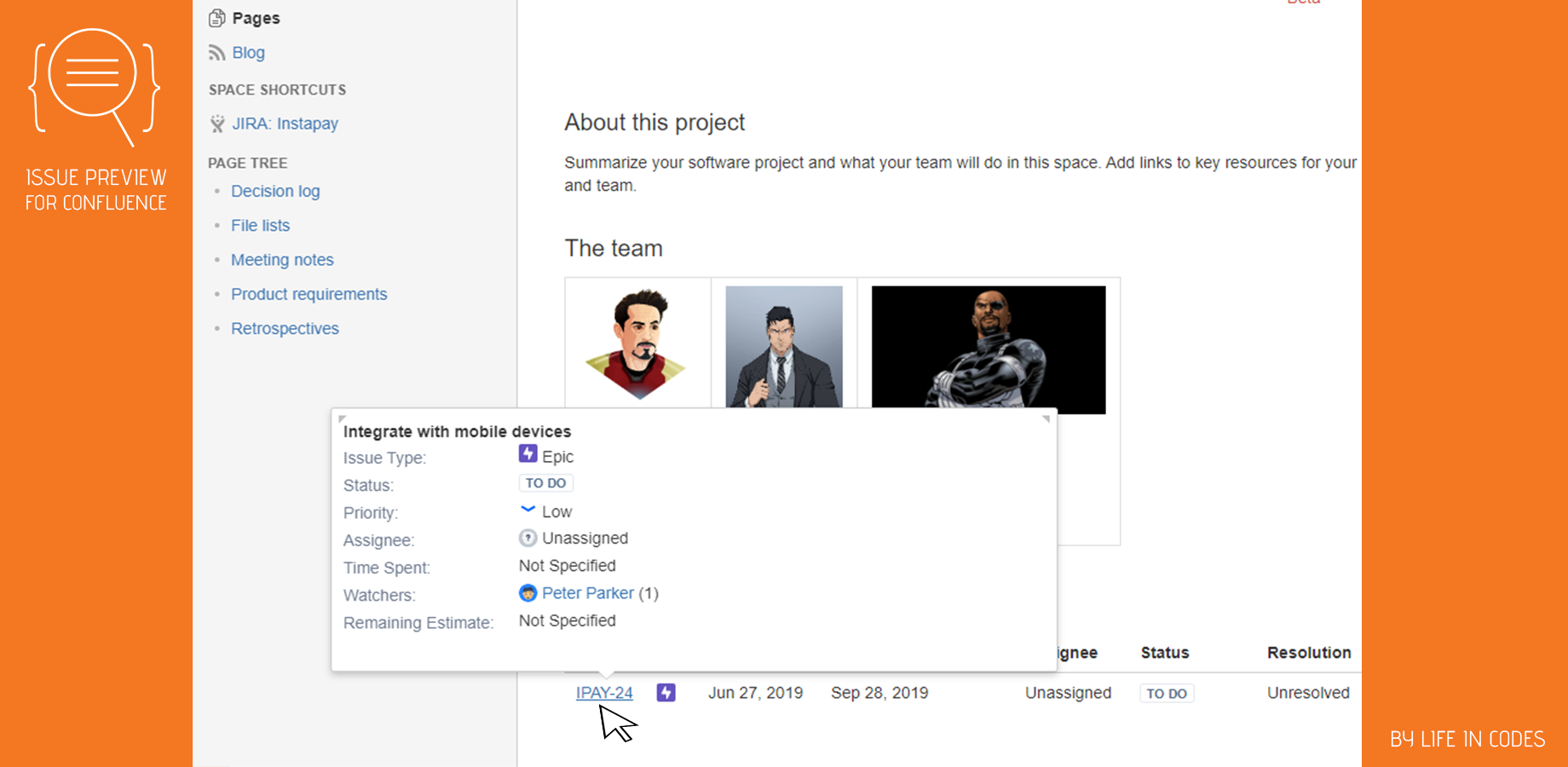Open the JIRA: Instapay shortcut
This screenshot has height=767, width=1568.
pos(285,124)
